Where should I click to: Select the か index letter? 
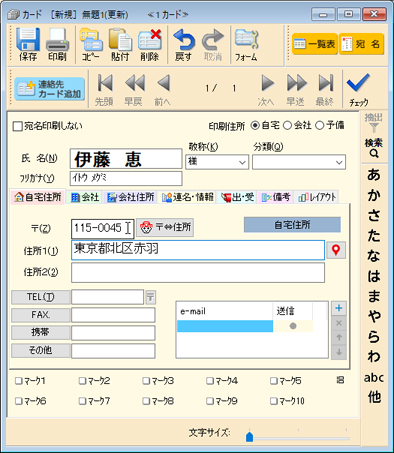click(x=374, y=195)
